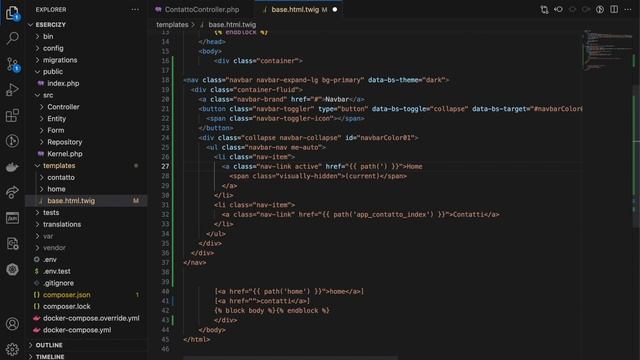Expand the Form folder

coord(56,130)
